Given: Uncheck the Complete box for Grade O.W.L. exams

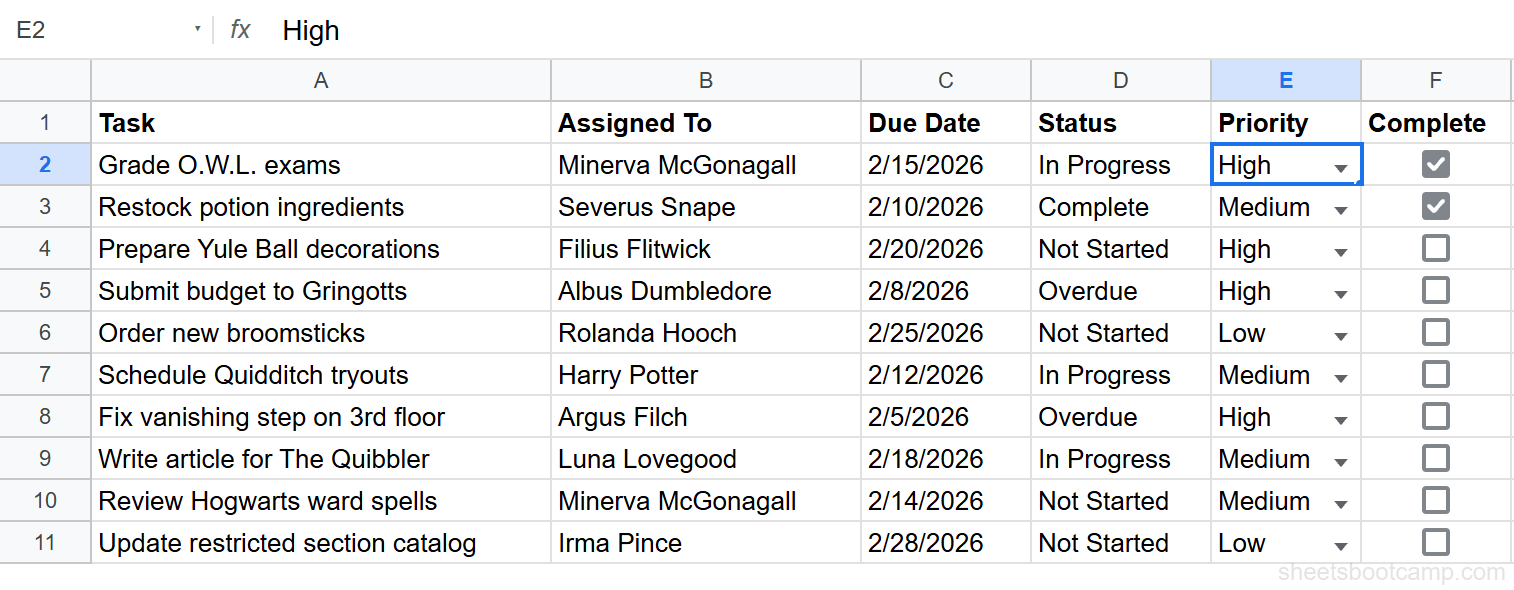Looking at the screenshot, I should pos(1435,163).
